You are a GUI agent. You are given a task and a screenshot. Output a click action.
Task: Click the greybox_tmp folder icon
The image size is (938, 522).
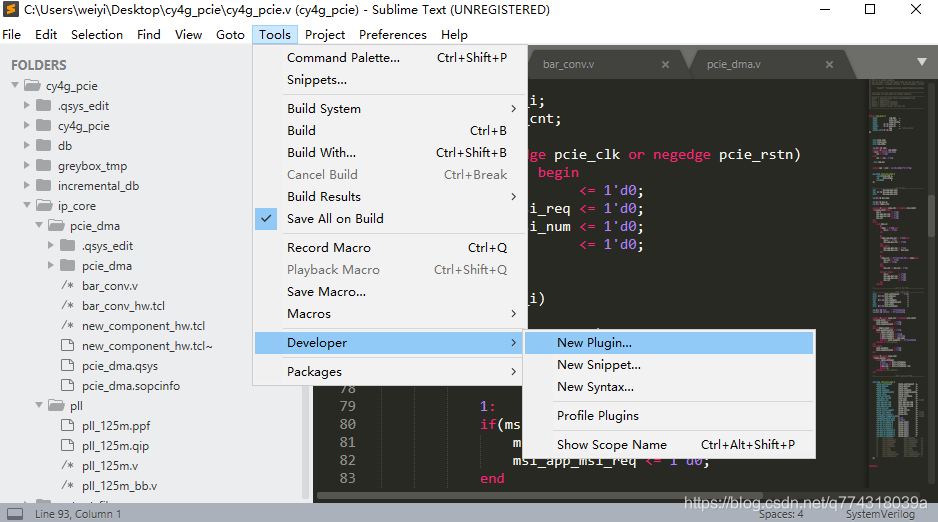(x=43, y=166)
